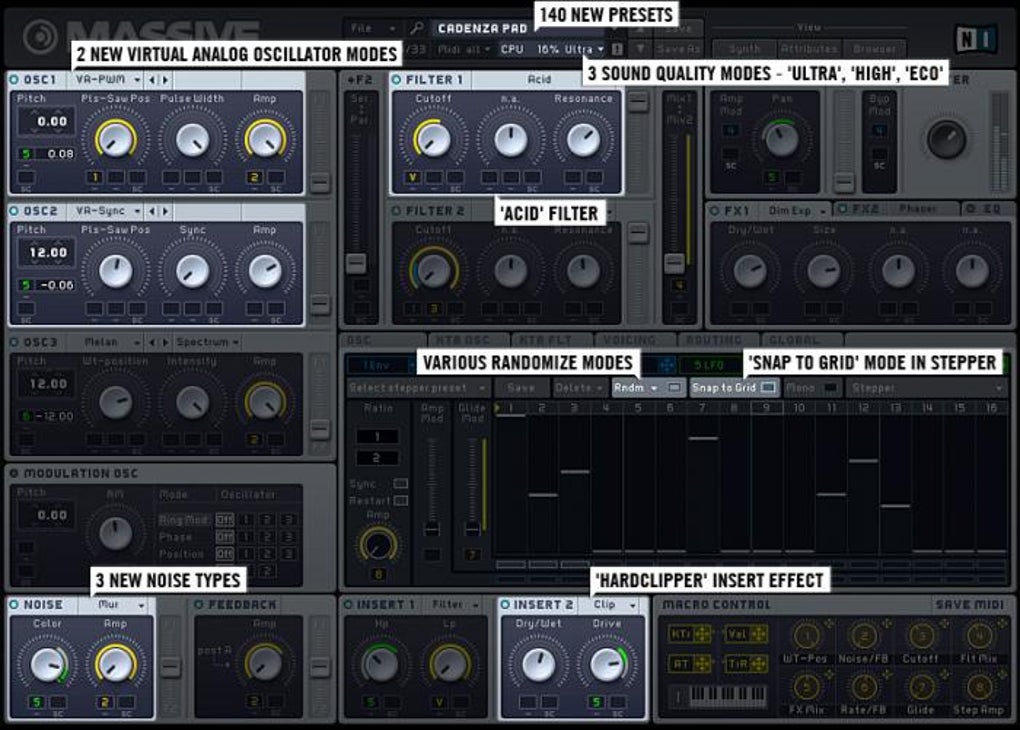Open the Select stepper preset dropdown
This screenshot has width=1020, height=730.
417,388
